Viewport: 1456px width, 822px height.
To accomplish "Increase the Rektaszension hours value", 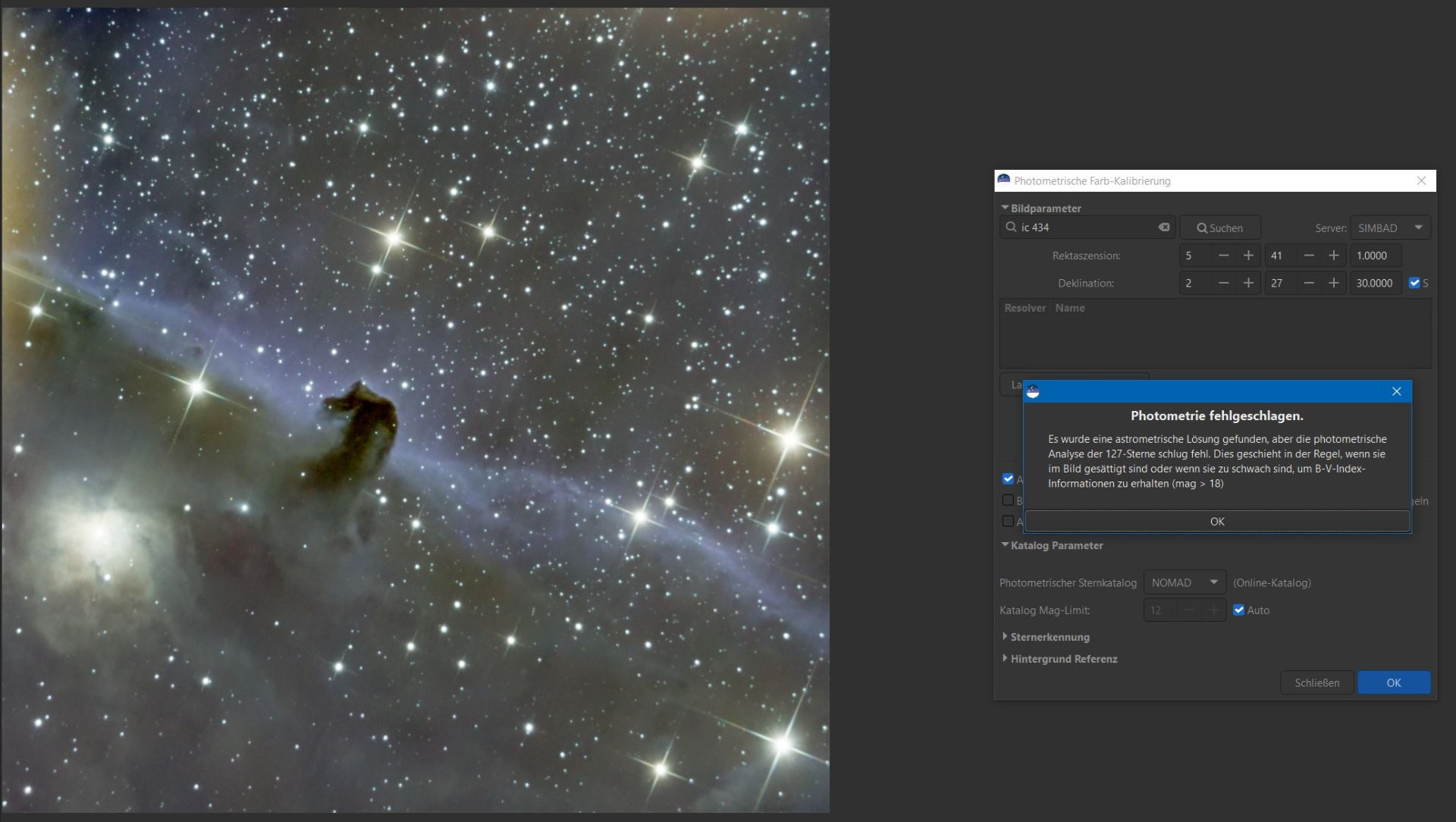I will (x=1248, y=256).
